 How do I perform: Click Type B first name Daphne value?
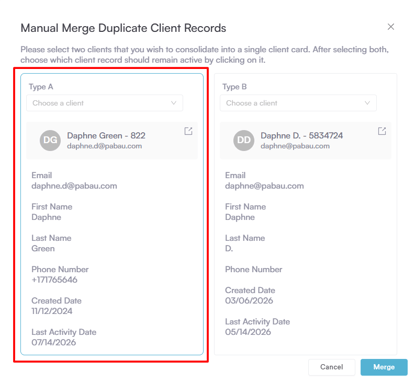(x=240, y=217)
